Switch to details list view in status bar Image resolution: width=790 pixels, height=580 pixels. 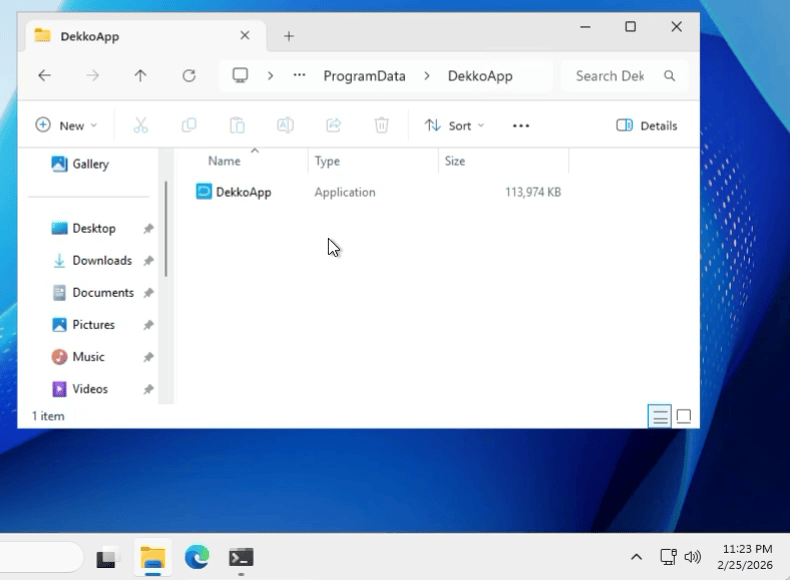[660, 416]
